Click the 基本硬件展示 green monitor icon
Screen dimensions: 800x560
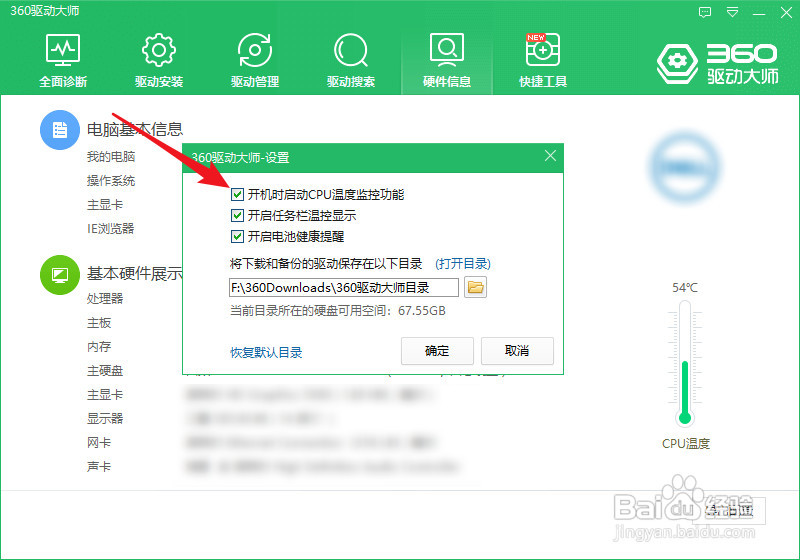[60, 275]
